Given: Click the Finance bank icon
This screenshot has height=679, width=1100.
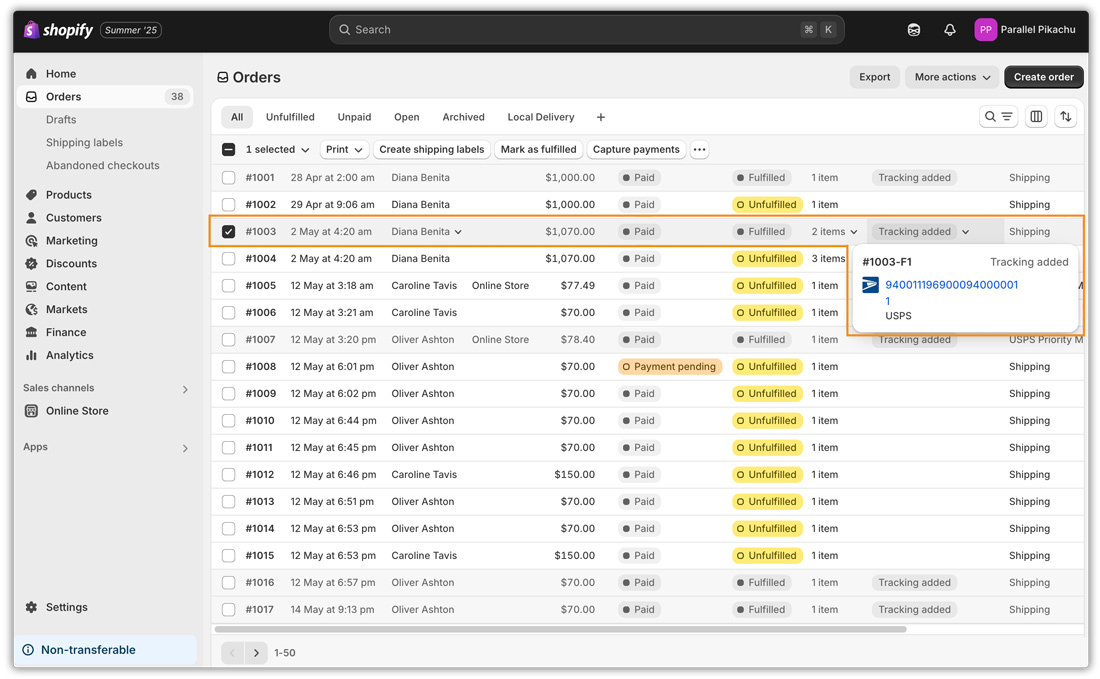Looking at the screenshot, I should [31, 332].
